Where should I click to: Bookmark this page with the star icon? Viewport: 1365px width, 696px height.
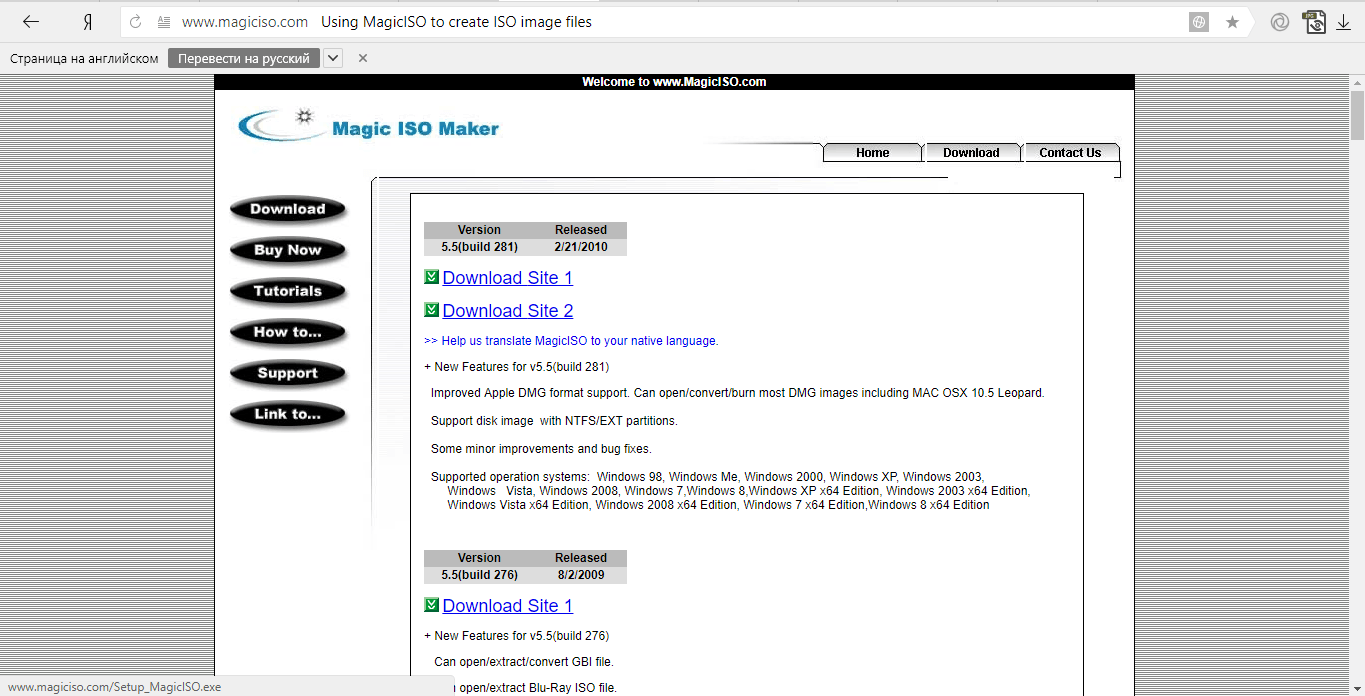[x=1232, y=22]
